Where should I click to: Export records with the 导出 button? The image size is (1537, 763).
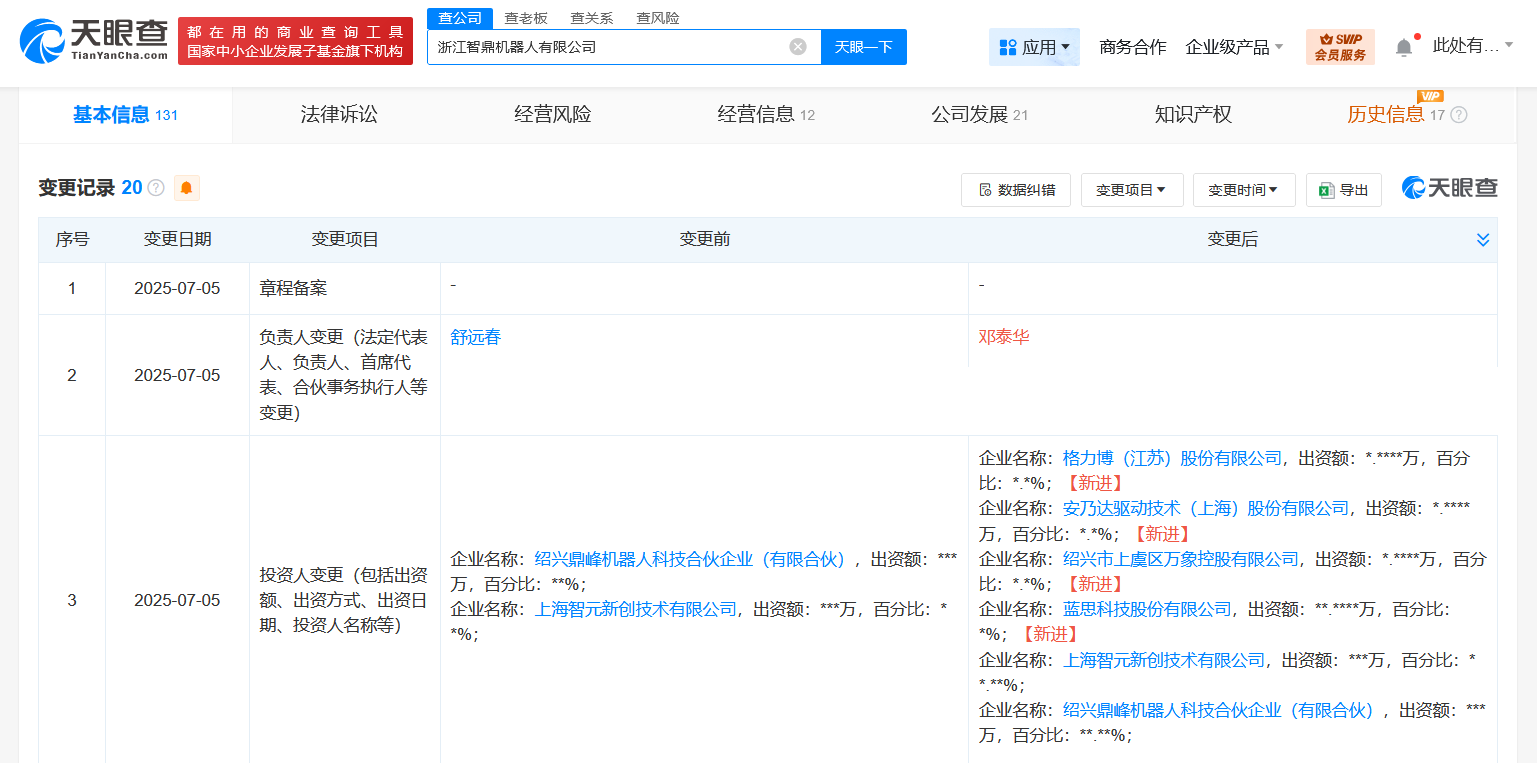(x=1343, y=190)
